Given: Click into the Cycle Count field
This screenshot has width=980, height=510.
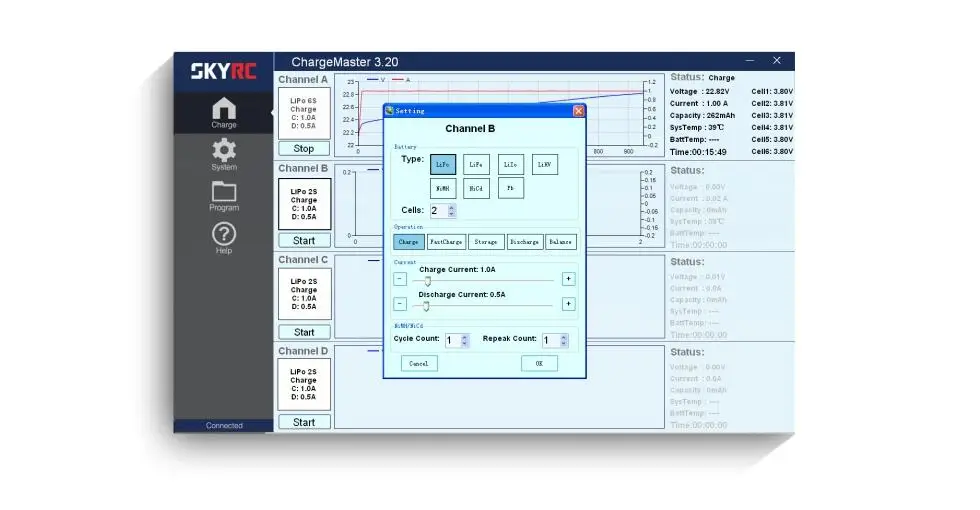Looking at the screenshot, I should click(452, 341).
